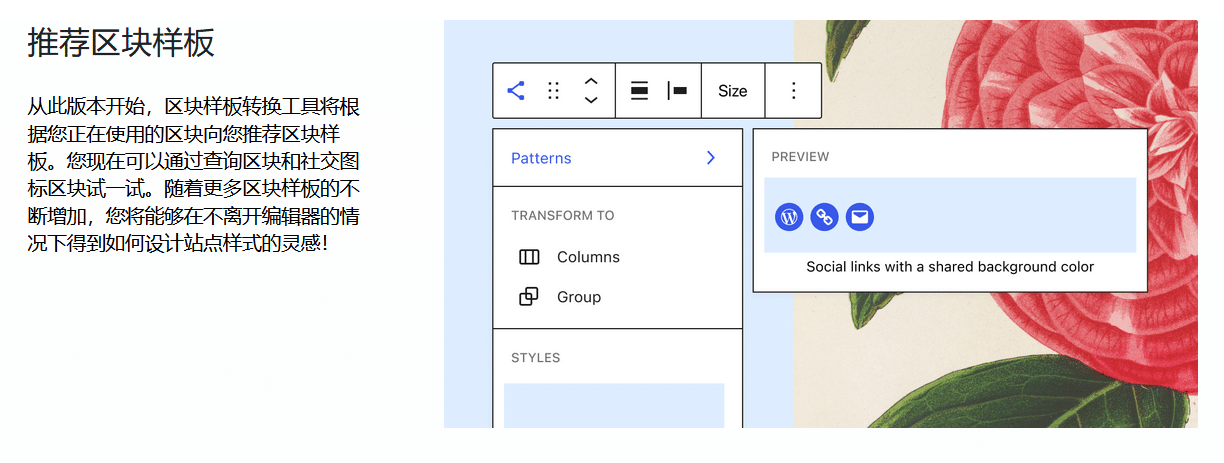
Task: Click the paragraph starting with 从此版本开始
Action: coord(194,174)
